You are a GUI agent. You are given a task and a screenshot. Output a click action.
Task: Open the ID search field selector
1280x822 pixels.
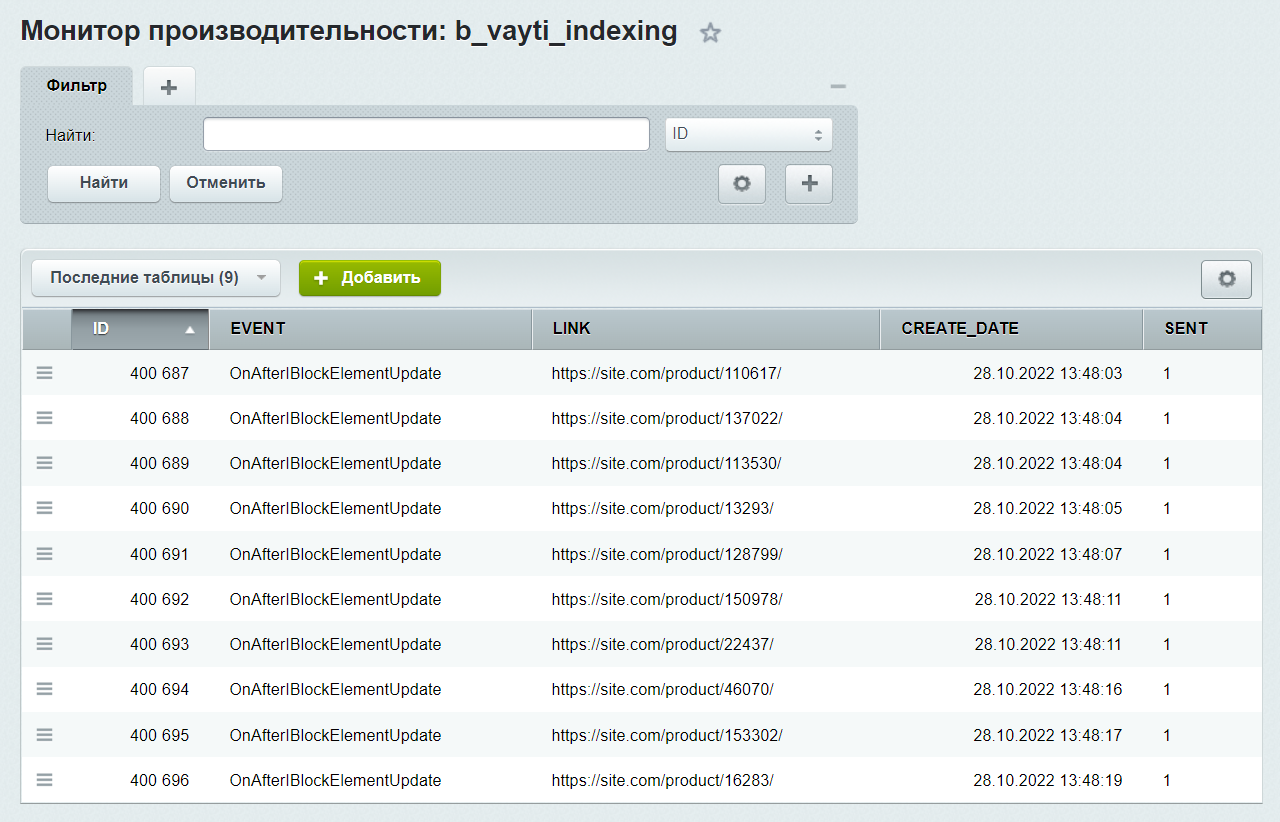click(749, 134)
